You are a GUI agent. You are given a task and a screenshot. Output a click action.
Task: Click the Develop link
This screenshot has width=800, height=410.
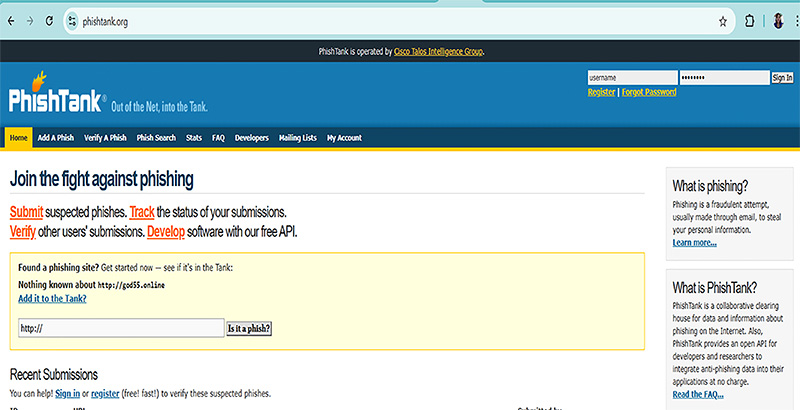click(166, 232)
